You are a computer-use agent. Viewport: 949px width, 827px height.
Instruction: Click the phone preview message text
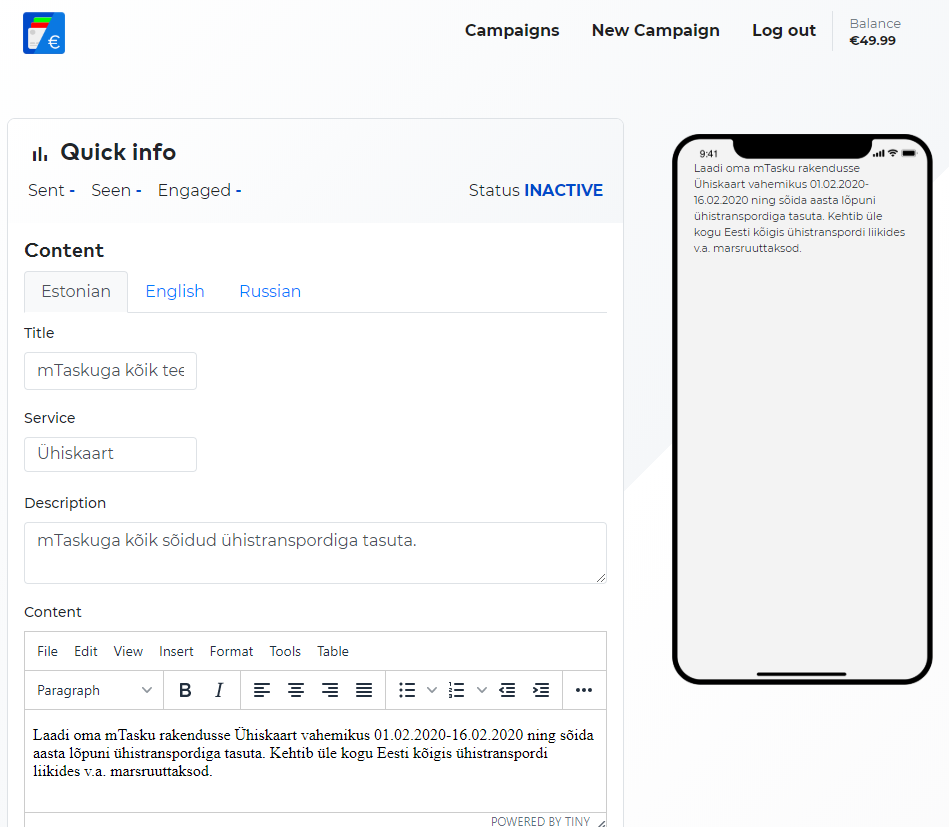click(x=799, y=208)
